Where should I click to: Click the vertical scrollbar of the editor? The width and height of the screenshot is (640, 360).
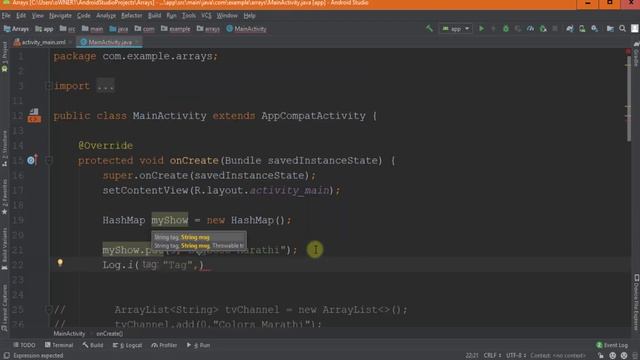point(629,98)
